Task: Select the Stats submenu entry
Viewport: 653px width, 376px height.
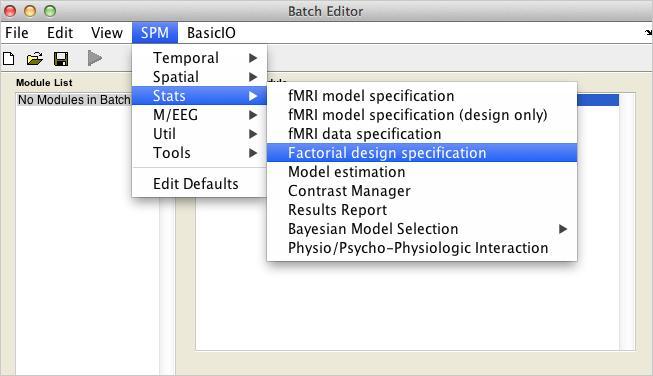Action: tap(199, 96)
